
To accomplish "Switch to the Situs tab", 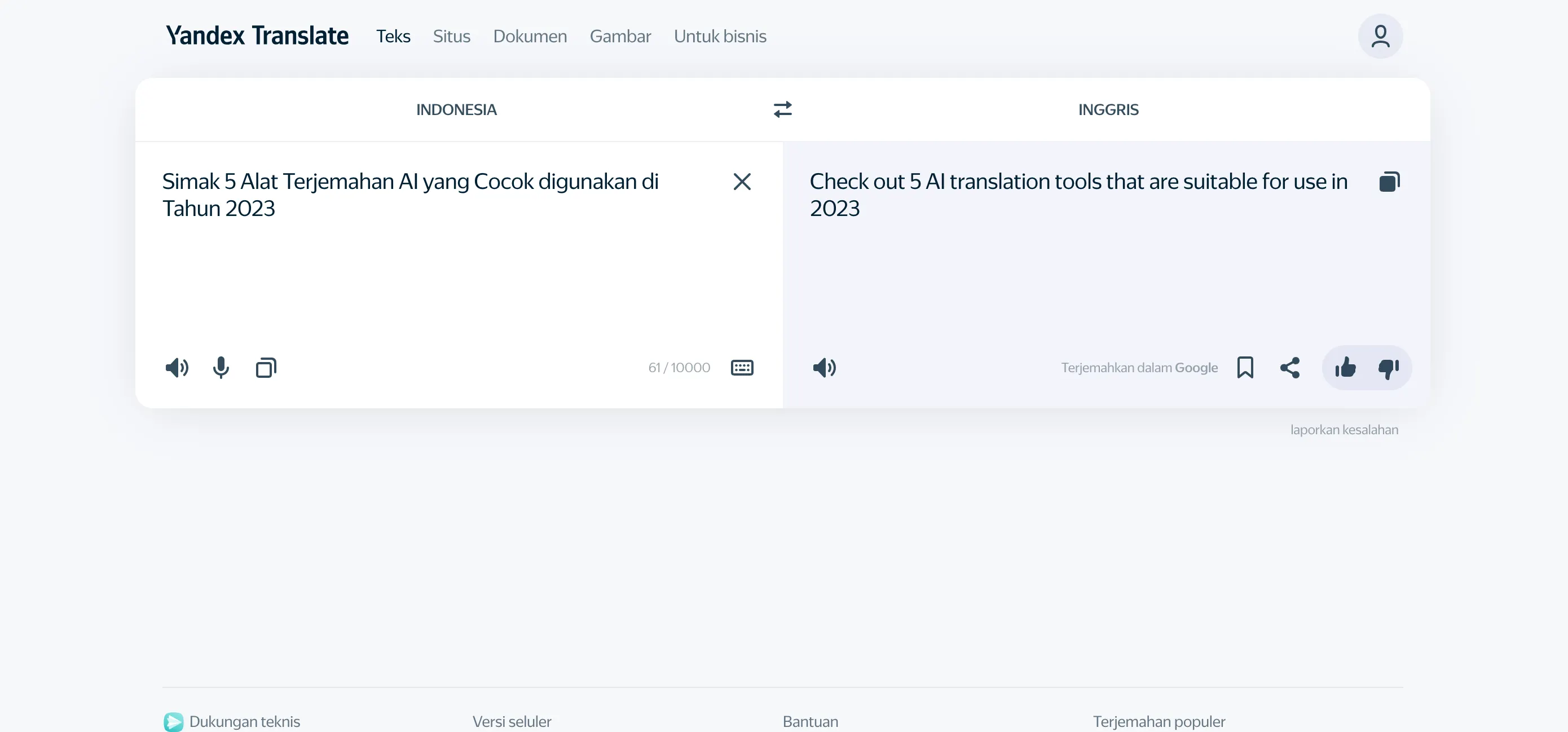I will pos(451,37).
